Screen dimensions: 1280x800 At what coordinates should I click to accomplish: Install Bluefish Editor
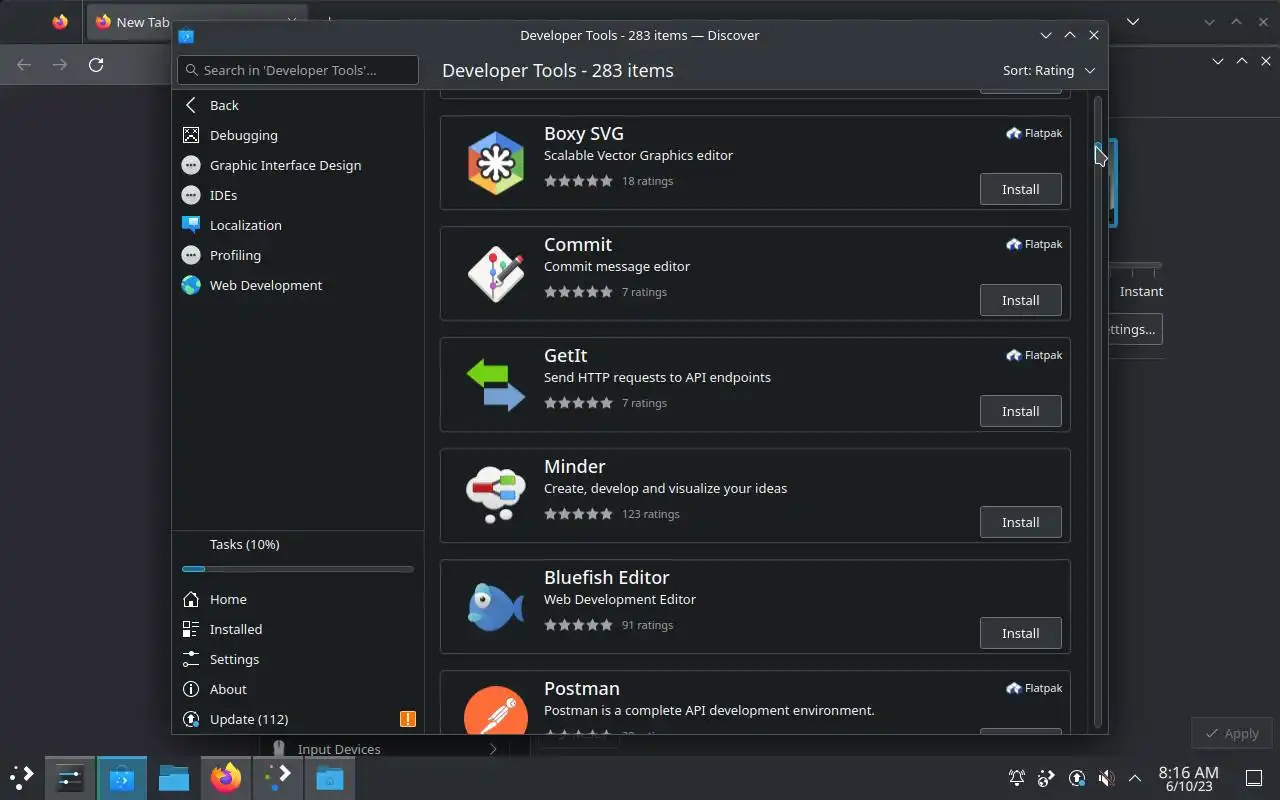click(1020, 633)
